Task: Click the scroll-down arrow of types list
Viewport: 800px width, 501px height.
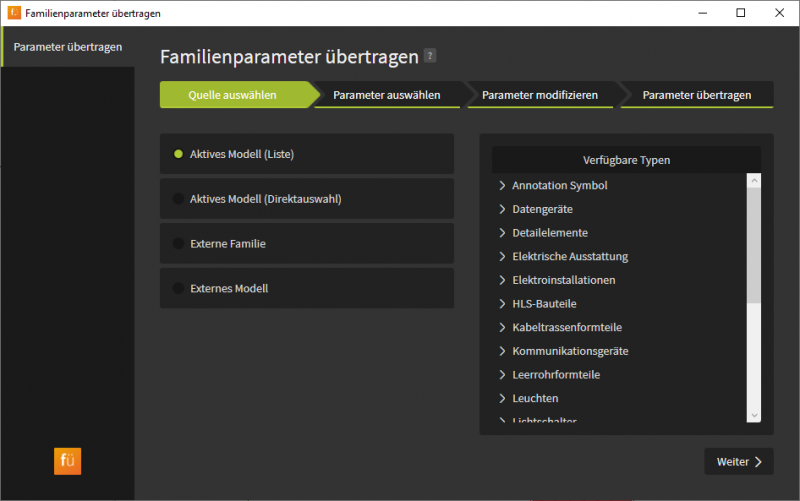Action: tap(754, 415)
